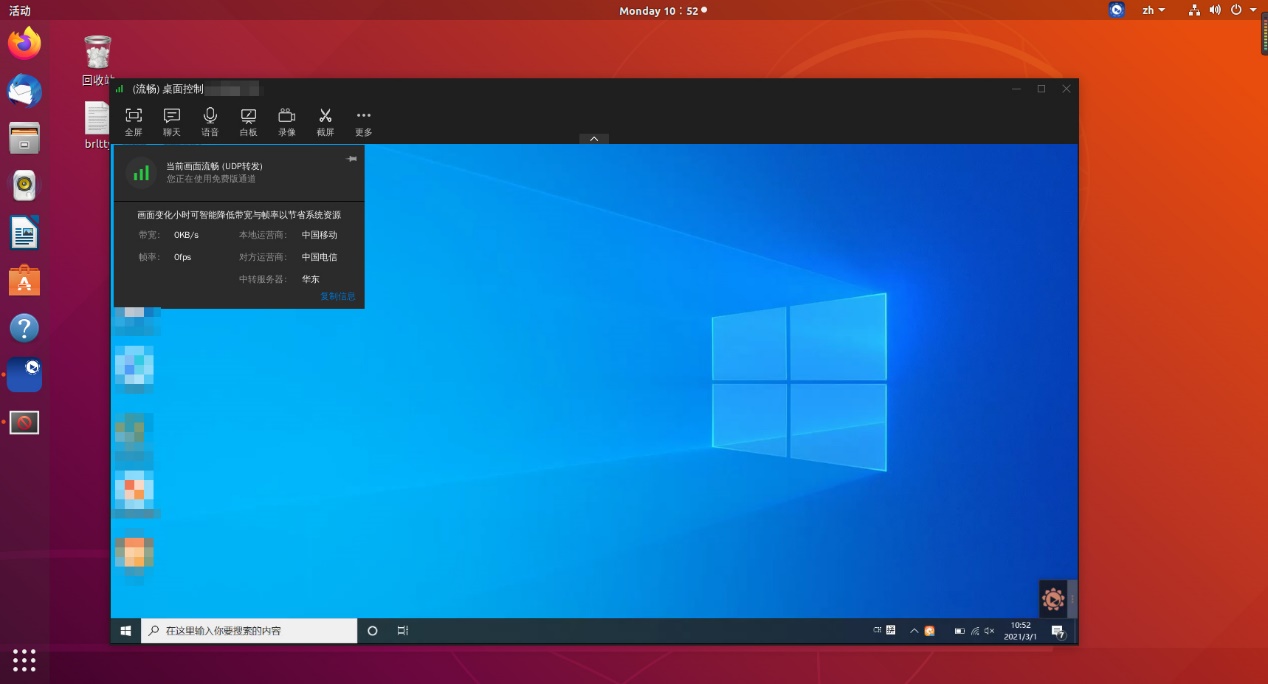Open the zh input language dropdown

click(1154, 10)
